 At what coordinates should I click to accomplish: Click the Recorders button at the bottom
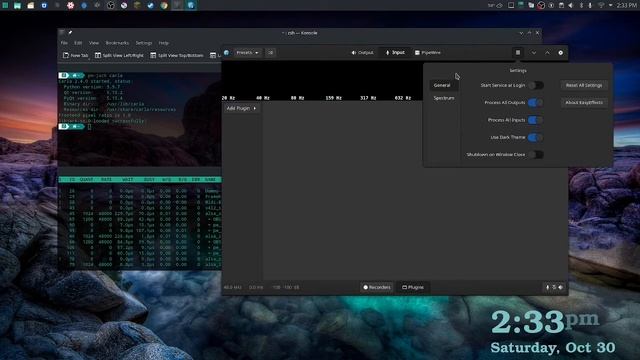point(377,287)
